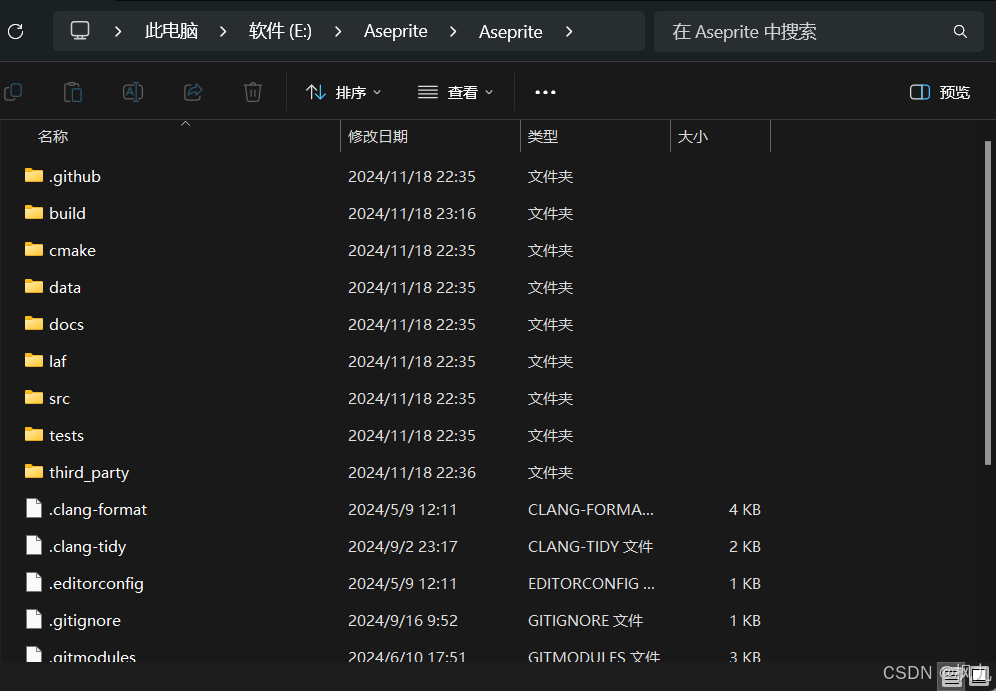Sort by the 大小 column header
996x691 pixels.
(x=692, y=137)
